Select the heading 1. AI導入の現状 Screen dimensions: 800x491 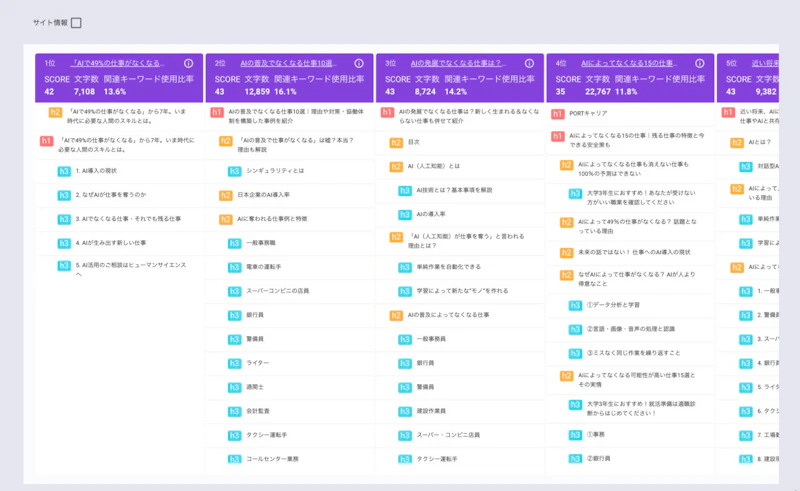[x=104, y=171]
